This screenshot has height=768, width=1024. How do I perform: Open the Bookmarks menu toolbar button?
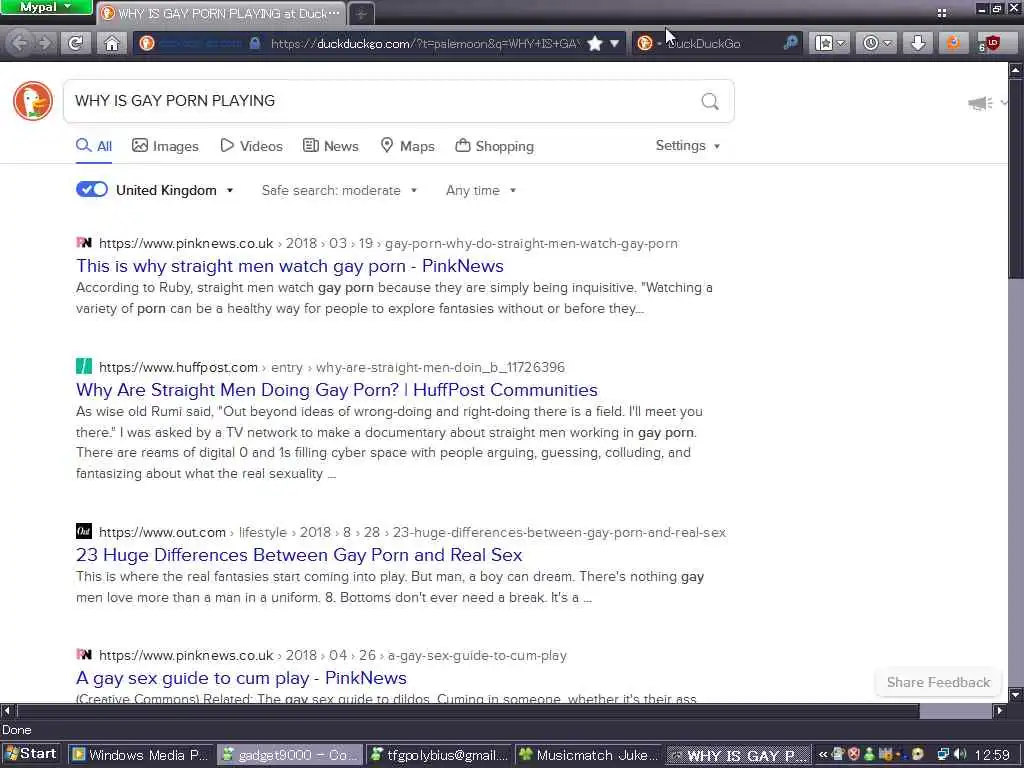pos(829,43)
